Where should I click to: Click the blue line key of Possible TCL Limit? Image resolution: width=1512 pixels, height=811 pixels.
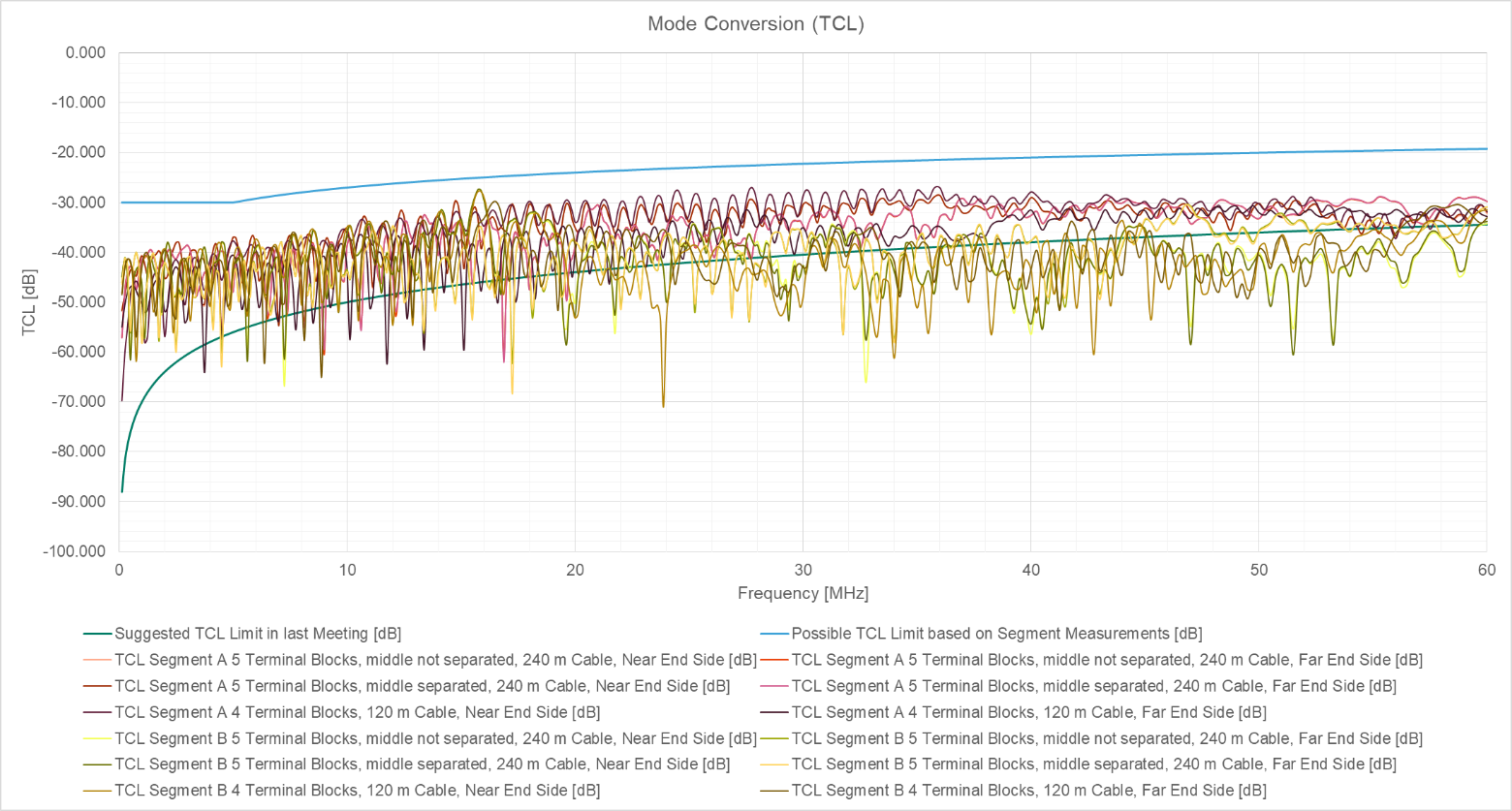(x=774, y=635)
